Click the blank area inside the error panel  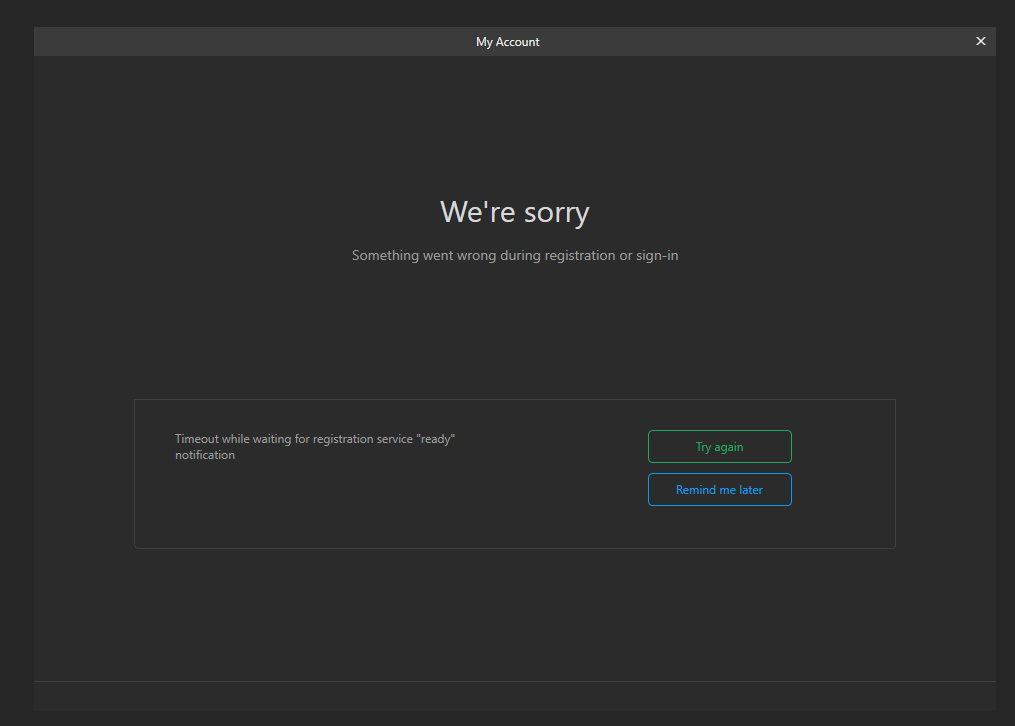tap(400, 510)
